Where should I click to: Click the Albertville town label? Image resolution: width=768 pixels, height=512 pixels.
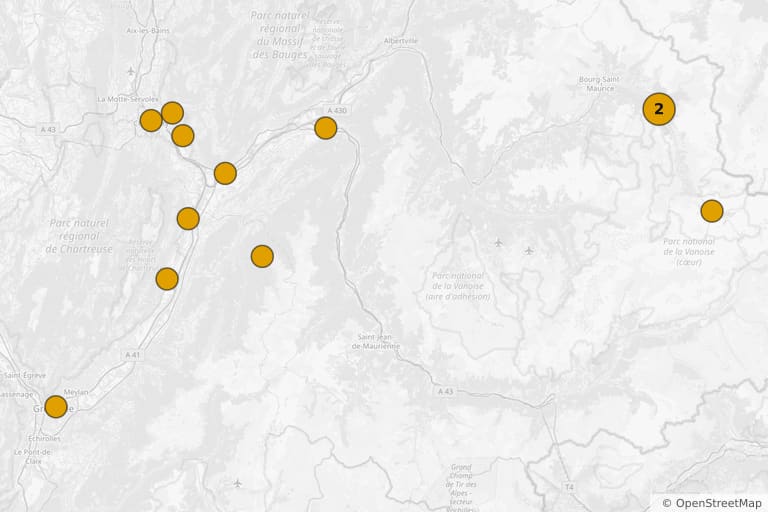coord(401,41)
